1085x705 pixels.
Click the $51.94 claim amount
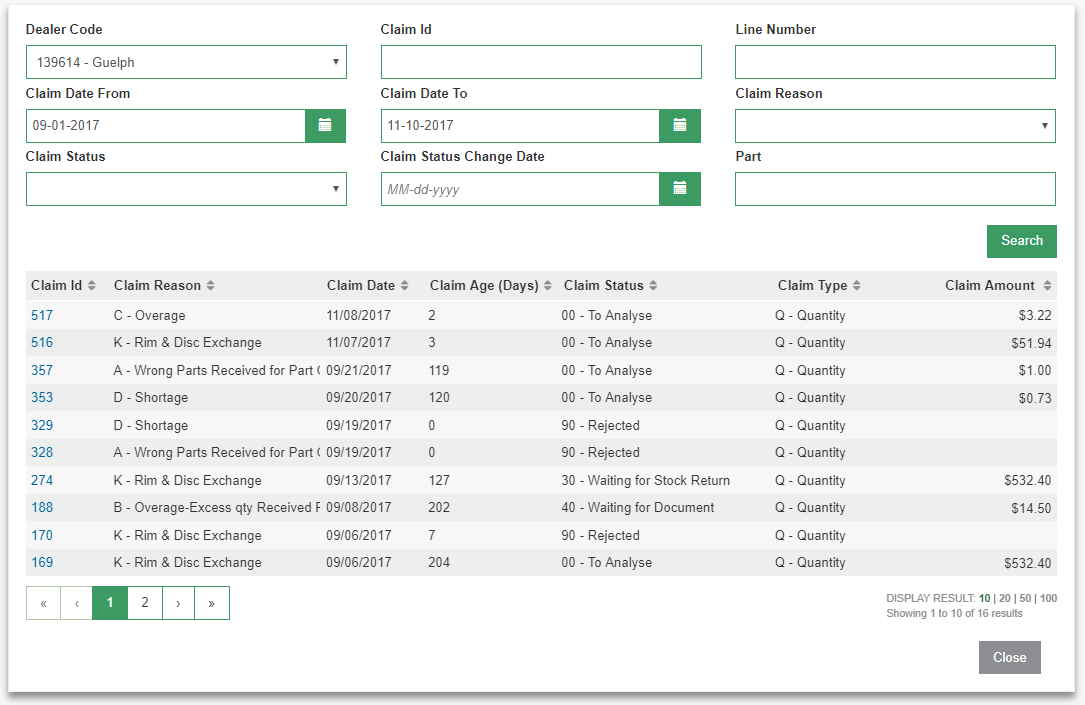coord(1031,343)
